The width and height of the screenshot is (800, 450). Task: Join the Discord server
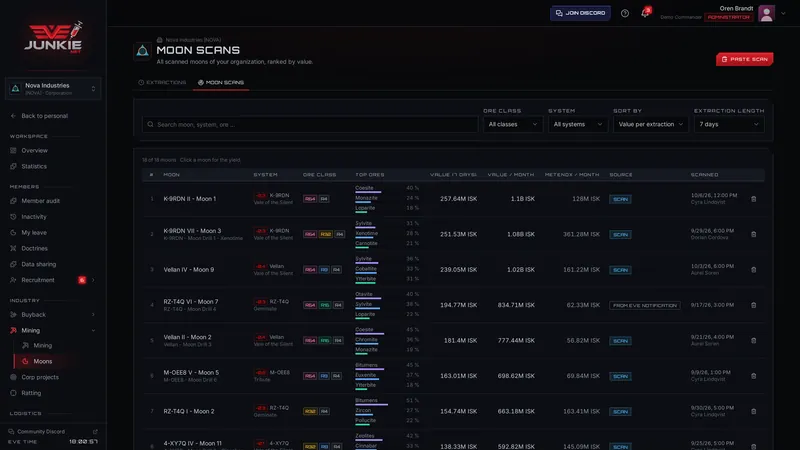[x=580, y=13]
